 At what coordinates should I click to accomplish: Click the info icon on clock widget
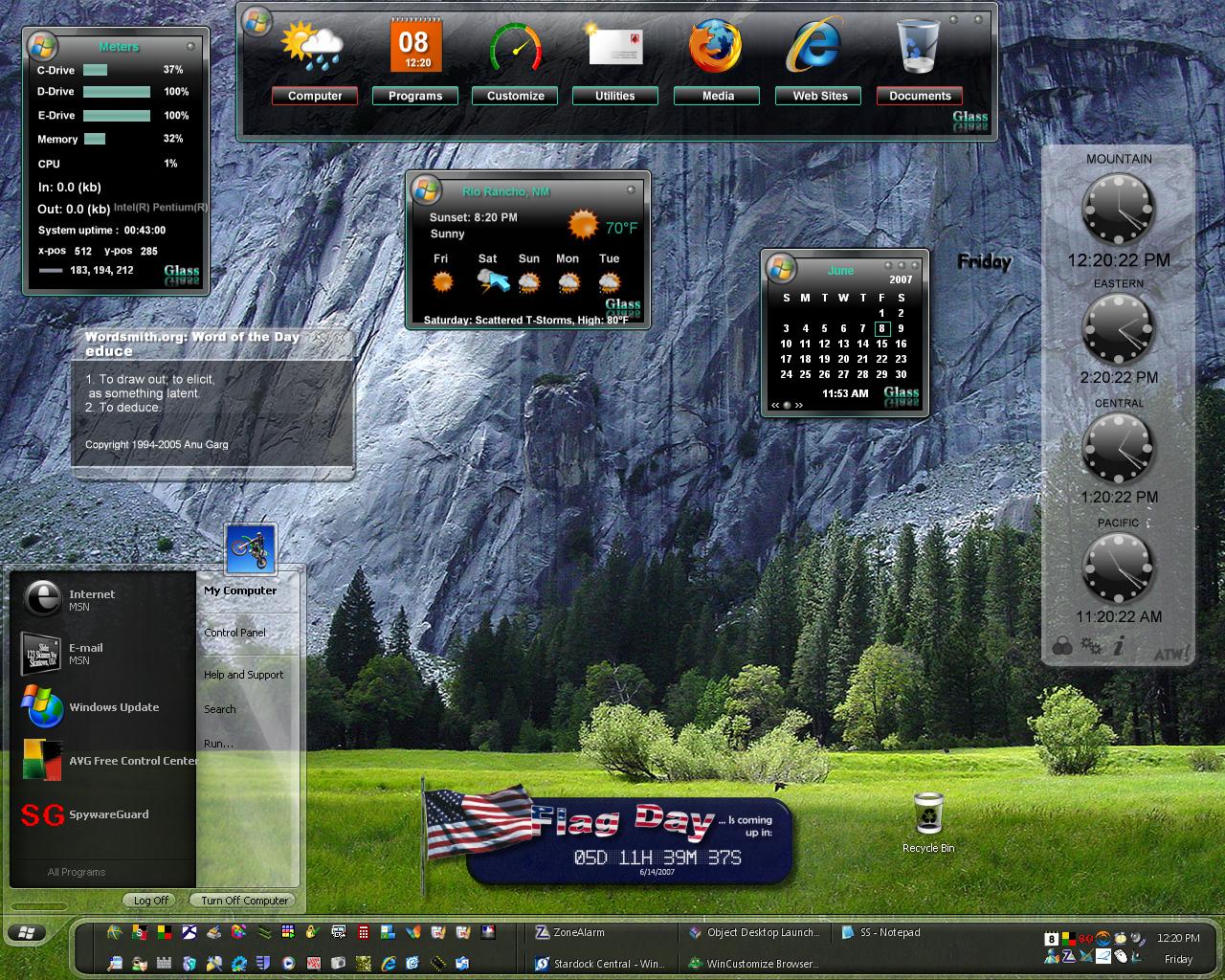(1118, 646)
